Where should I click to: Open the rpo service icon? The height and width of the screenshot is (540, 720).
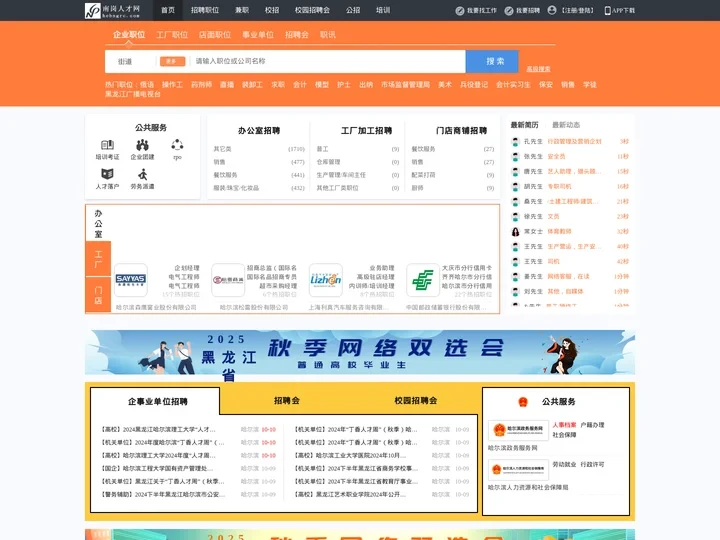pos(177,145)
